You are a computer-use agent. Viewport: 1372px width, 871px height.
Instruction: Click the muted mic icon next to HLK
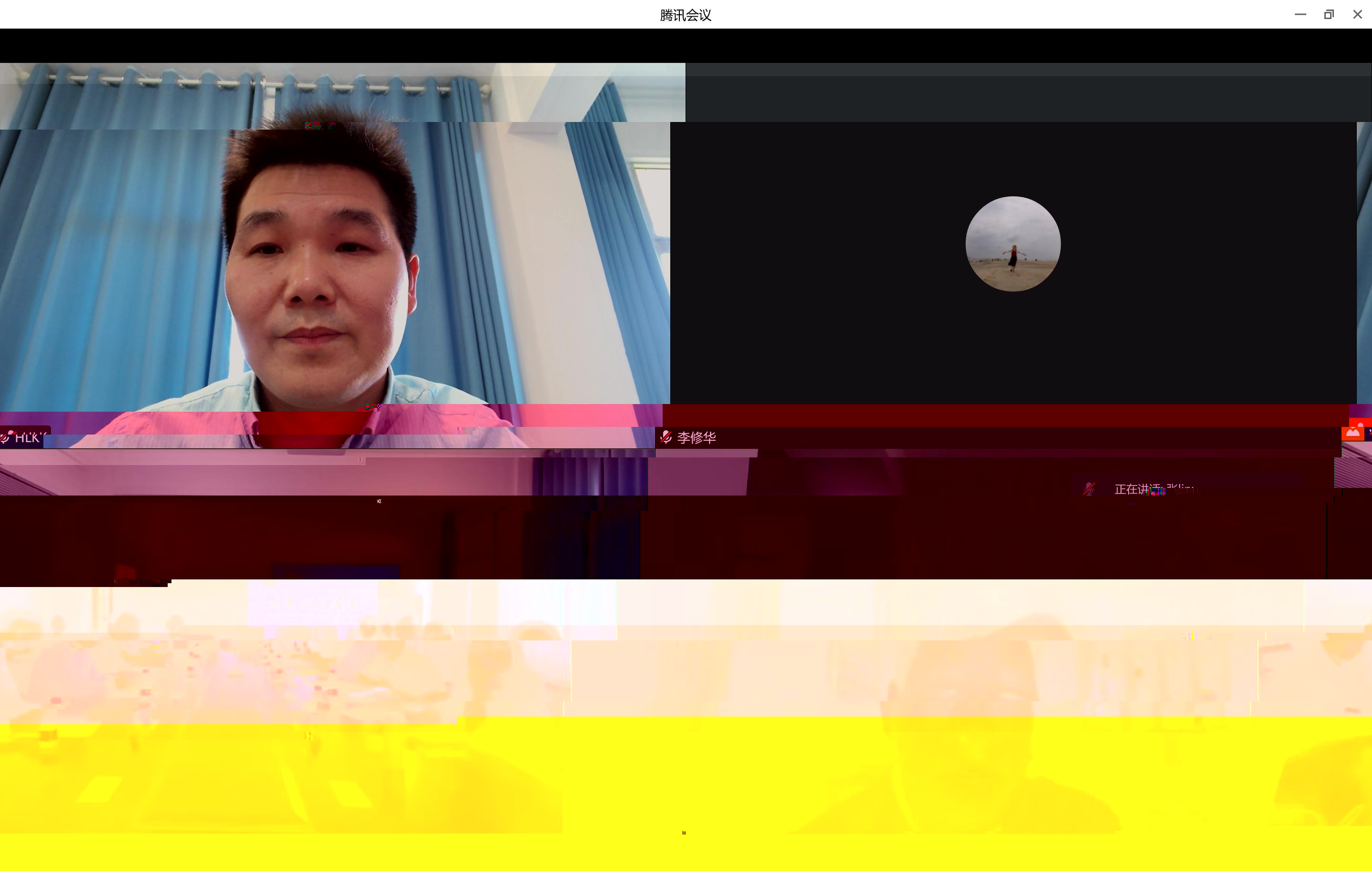pos(6,437)
